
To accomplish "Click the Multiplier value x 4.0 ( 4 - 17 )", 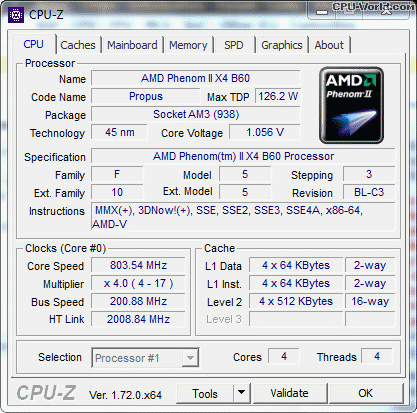I will click(138, 284).
